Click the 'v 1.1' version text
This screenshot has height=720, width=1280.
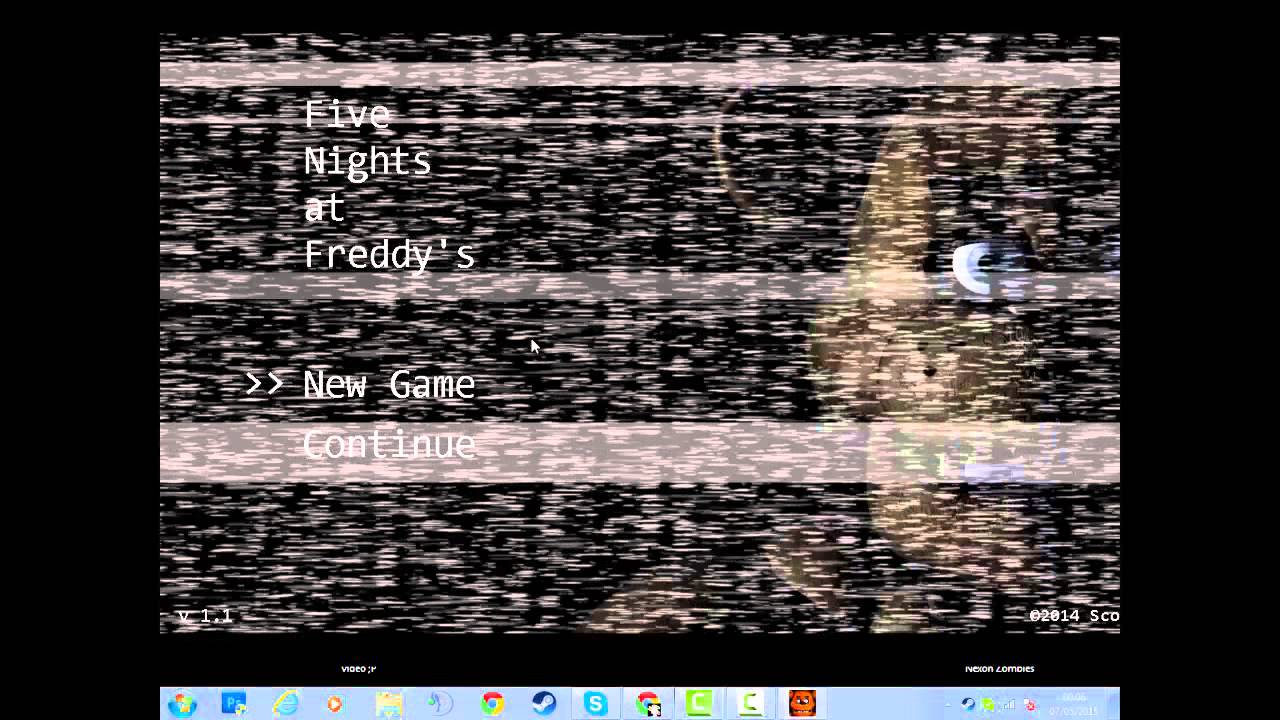pos(205,616)
